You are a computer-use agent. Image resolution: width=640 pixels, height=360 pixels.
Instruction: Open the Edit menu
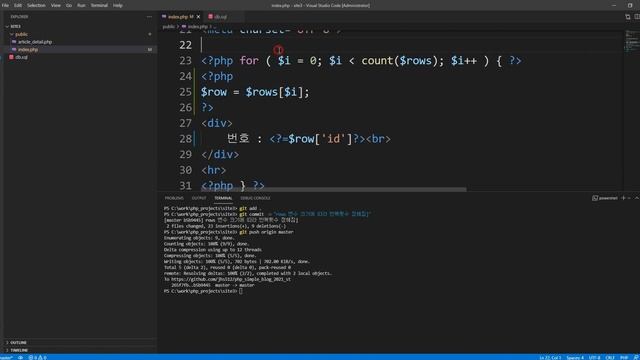18,5
